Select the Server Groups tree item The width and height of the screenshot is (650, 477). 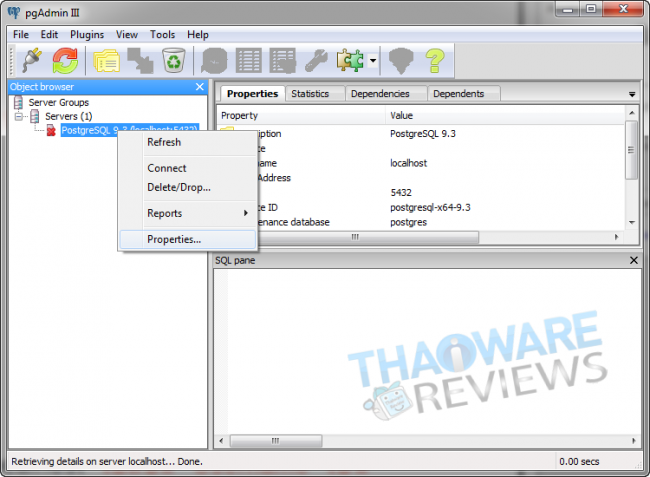tap(58, 102)
